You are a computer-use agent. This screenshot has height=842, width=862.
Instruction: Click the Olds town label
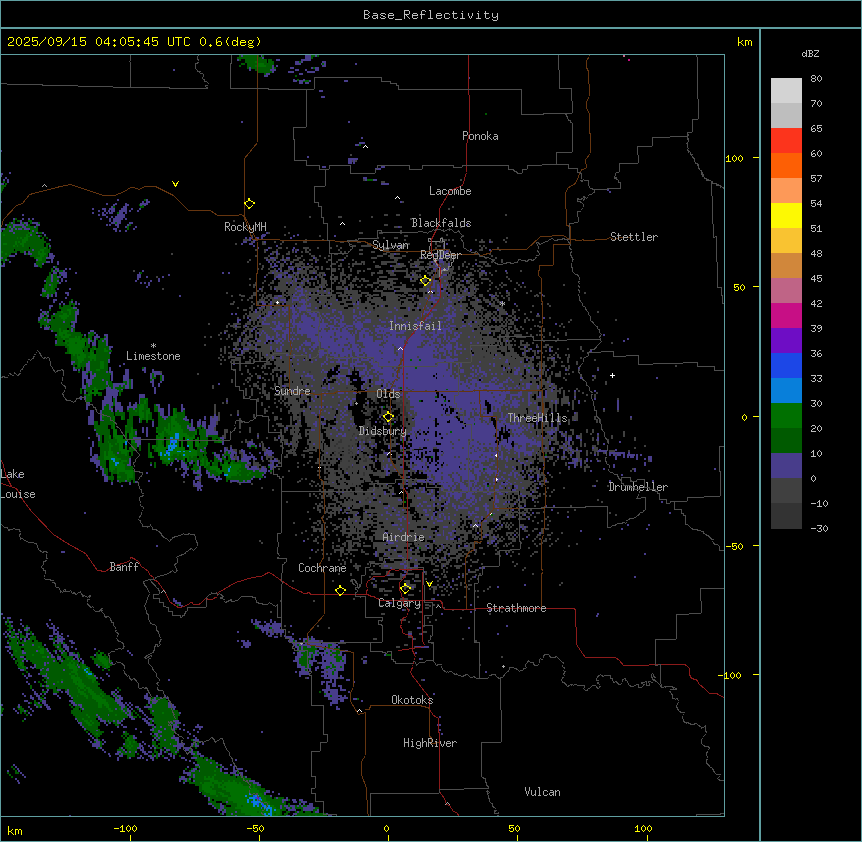388,394
